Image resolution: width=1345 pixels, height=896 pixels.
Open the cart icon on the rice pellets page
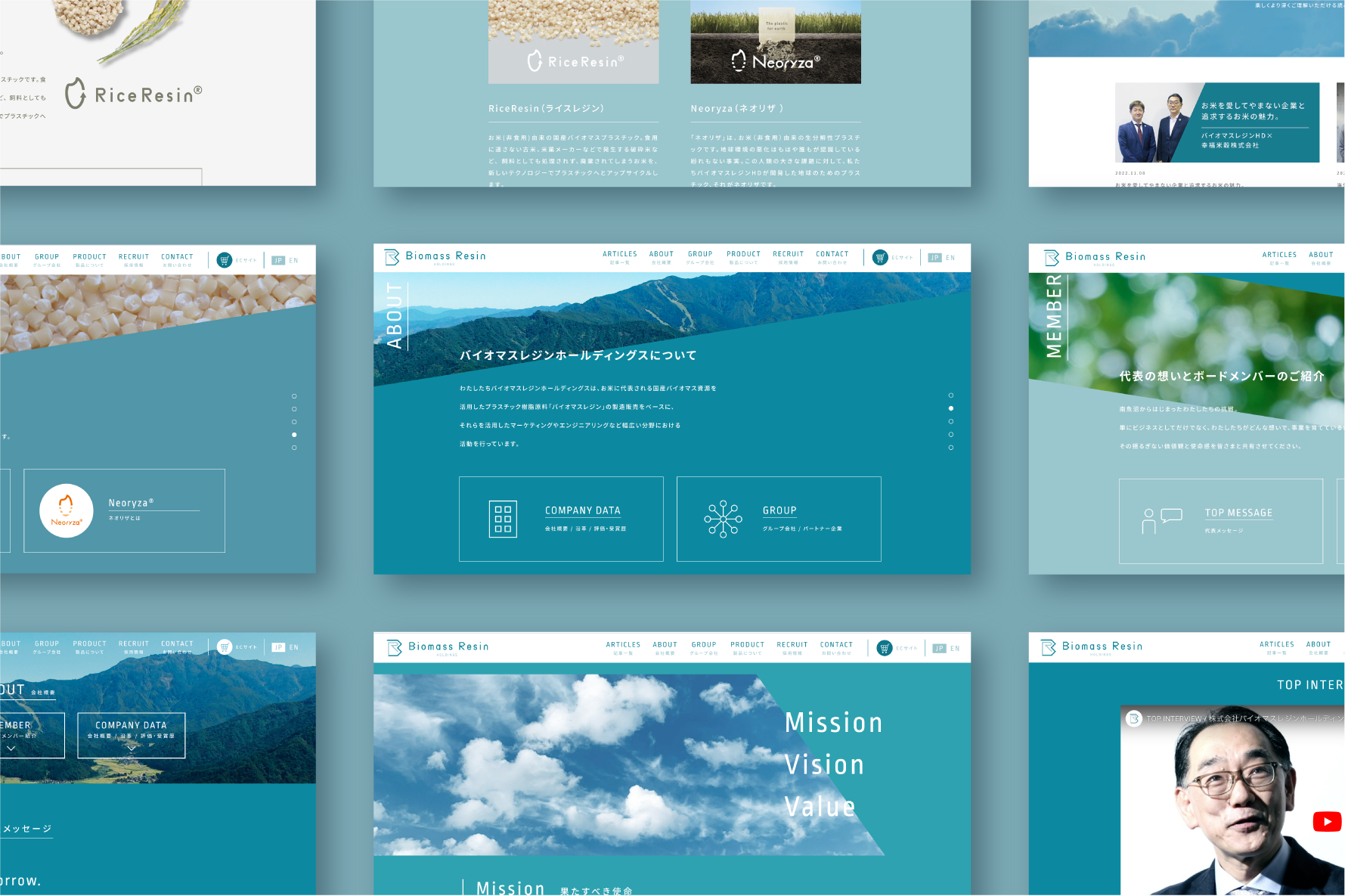[x=225, y=260]
